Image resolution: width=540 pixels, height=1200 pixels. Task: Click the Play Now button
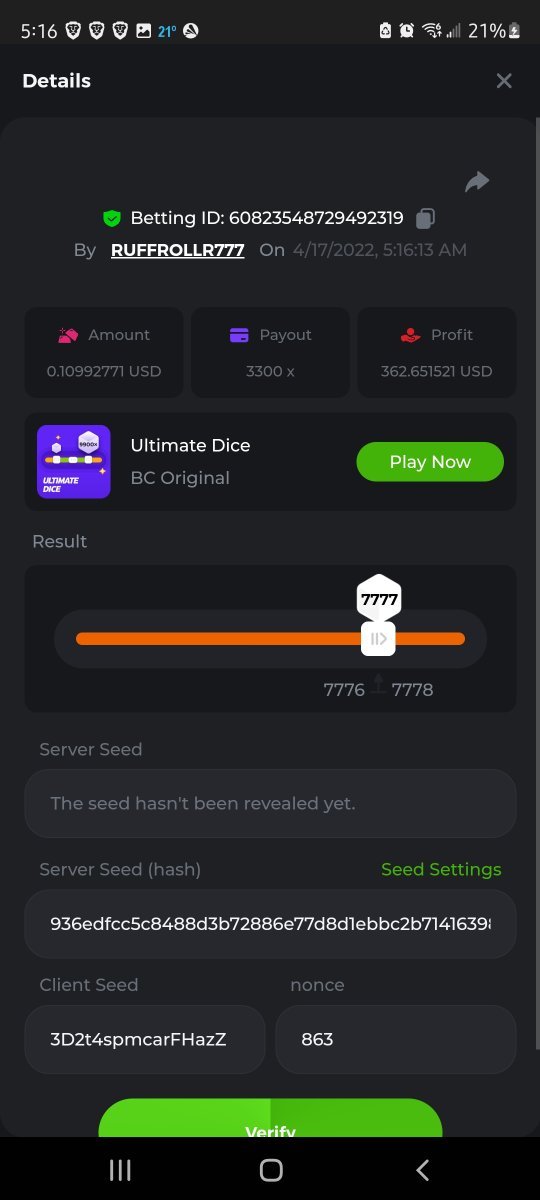(x=430, y=462)
